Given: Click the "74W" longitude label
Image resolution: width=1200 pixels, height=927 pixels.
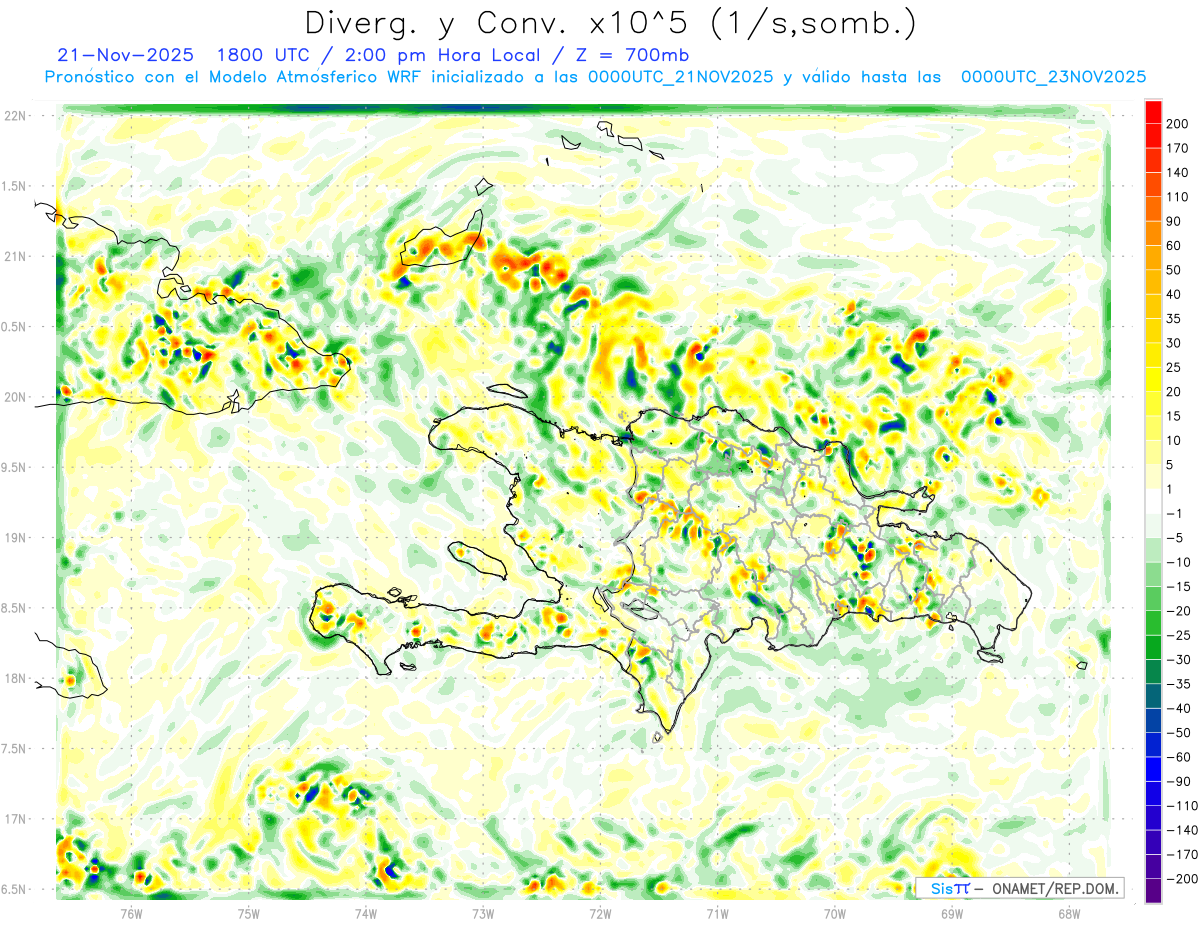Looking at the screenshot, I should [366, 914].
